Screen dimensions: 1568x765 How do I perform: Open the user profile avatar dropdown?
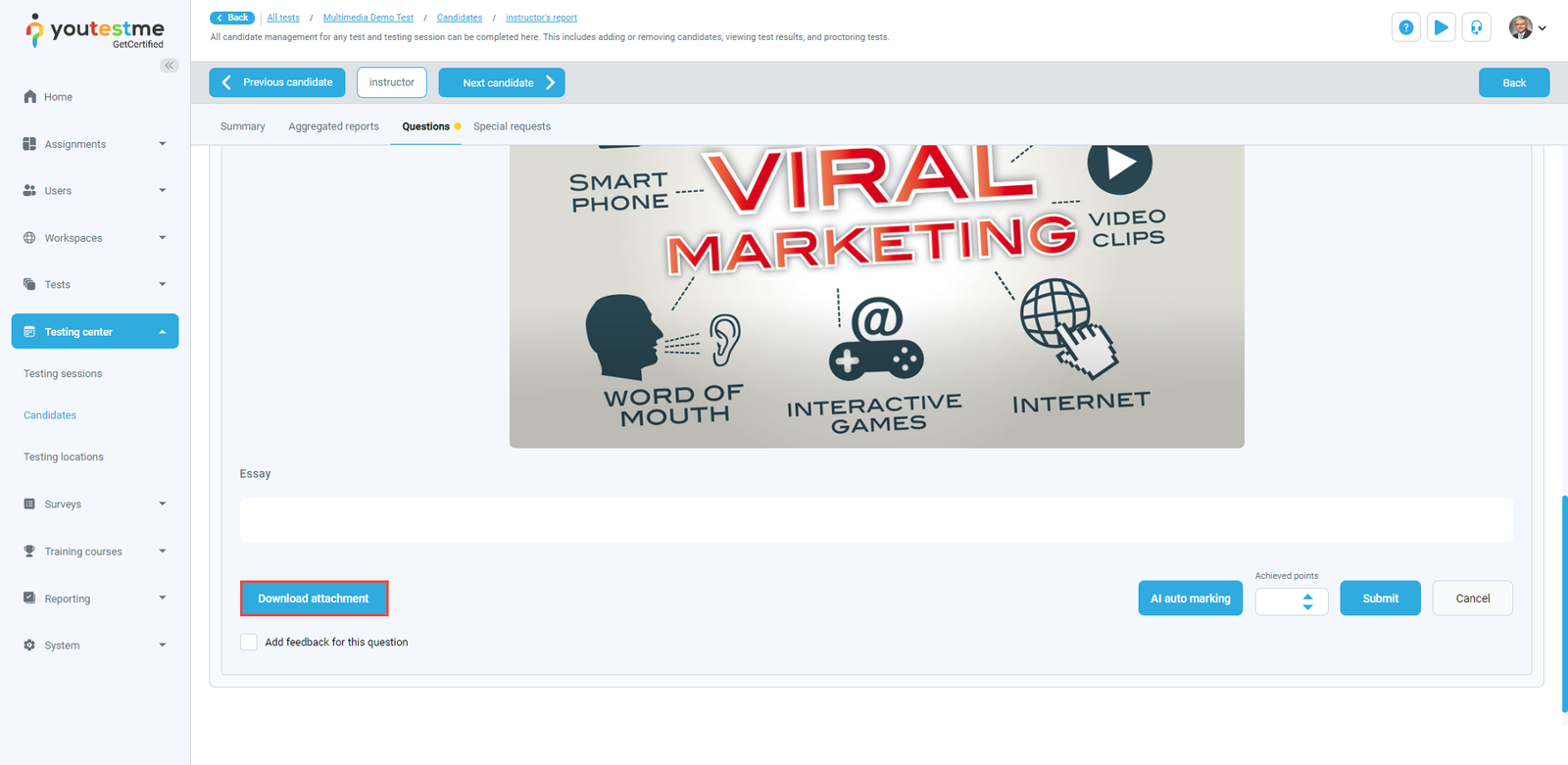click(x=1527, y=27)
